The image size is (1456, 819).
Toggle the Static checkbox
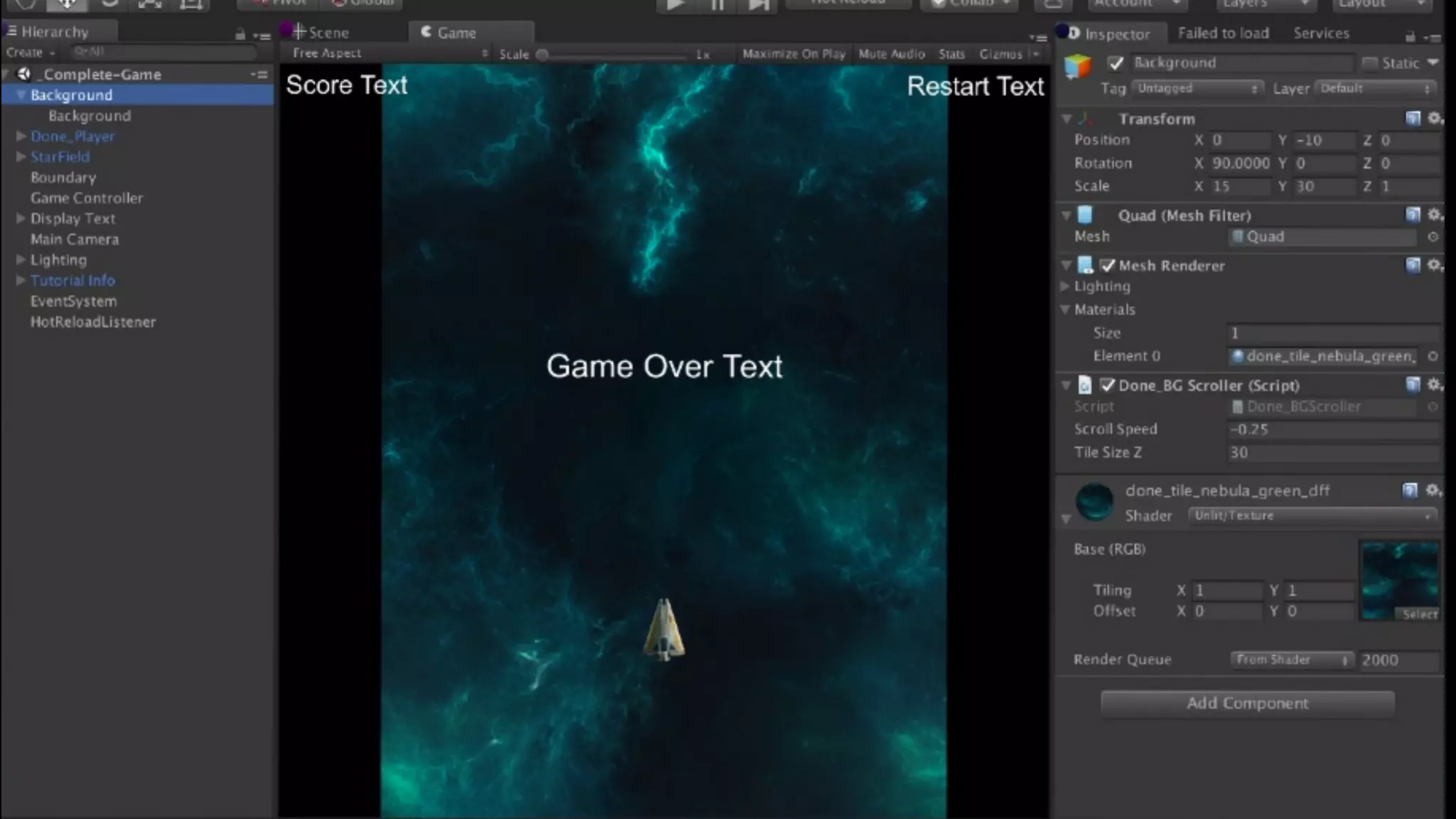tap(1369, 63)
